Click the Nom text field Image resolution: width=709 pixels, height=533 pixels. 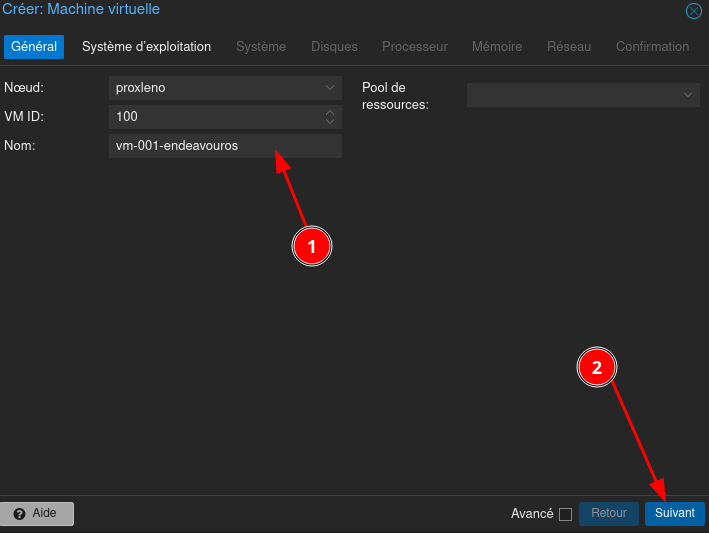click(225, 146)
